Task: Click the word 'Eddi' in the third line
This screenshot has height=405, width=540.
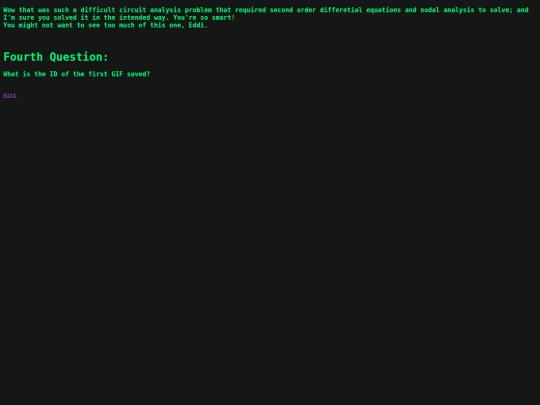Action: [x=196, y=25]
